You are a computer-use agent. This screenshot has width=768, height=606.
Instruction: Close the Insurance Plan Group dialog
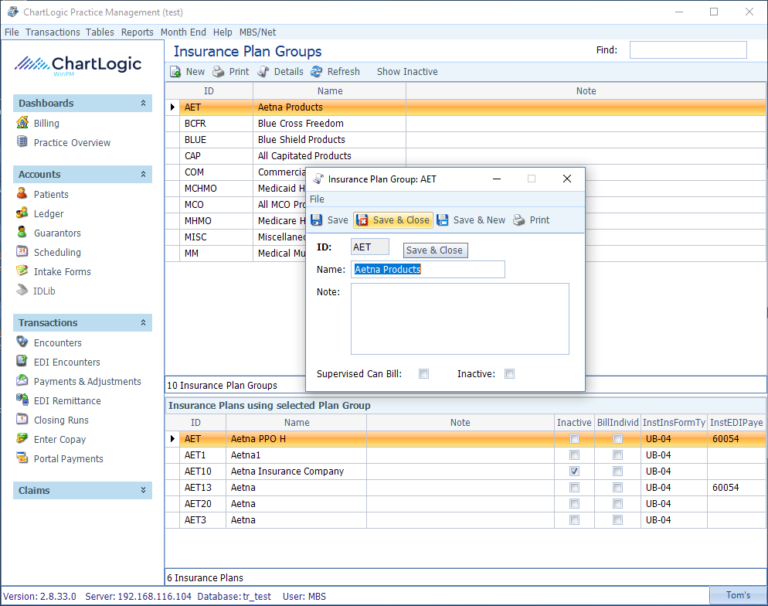point(567,179)
